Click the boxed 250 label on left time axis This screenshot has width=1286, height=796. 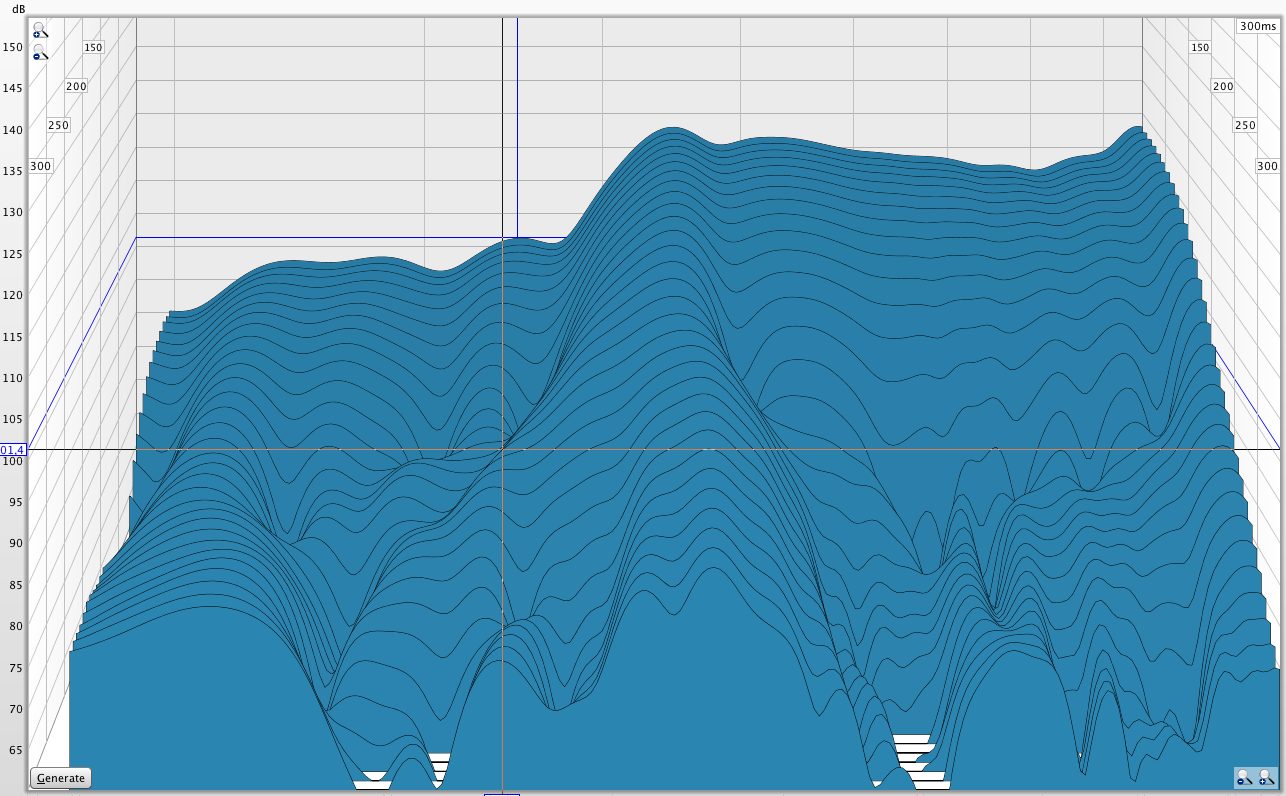58,125
